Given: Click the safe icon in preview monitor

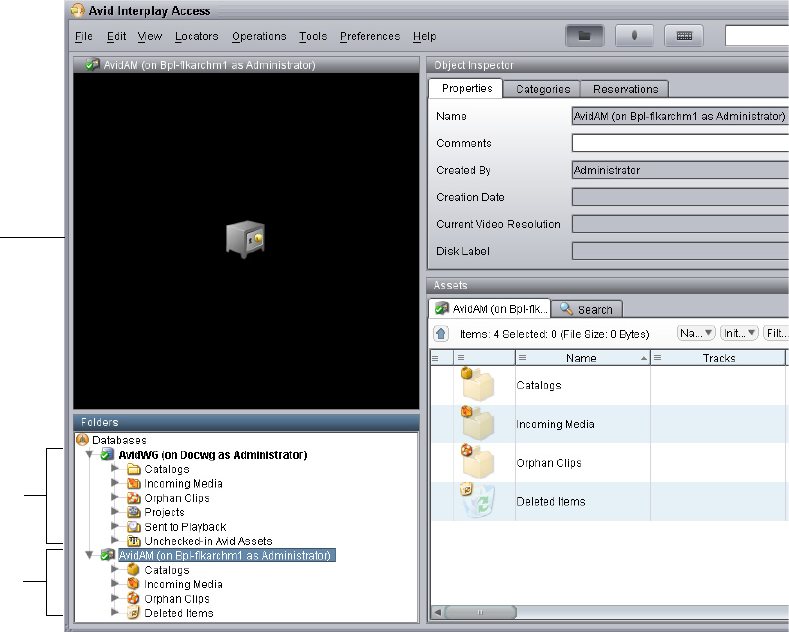Looking at the screenshot, I should pyautogui.click(x=246, y=240).
